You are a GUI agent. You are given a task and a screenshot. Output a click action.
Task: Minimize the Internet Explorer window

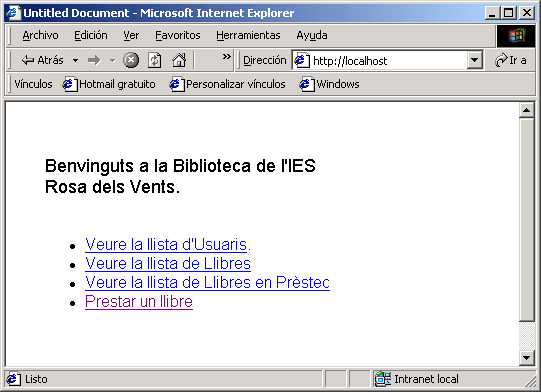click(492, 13)
